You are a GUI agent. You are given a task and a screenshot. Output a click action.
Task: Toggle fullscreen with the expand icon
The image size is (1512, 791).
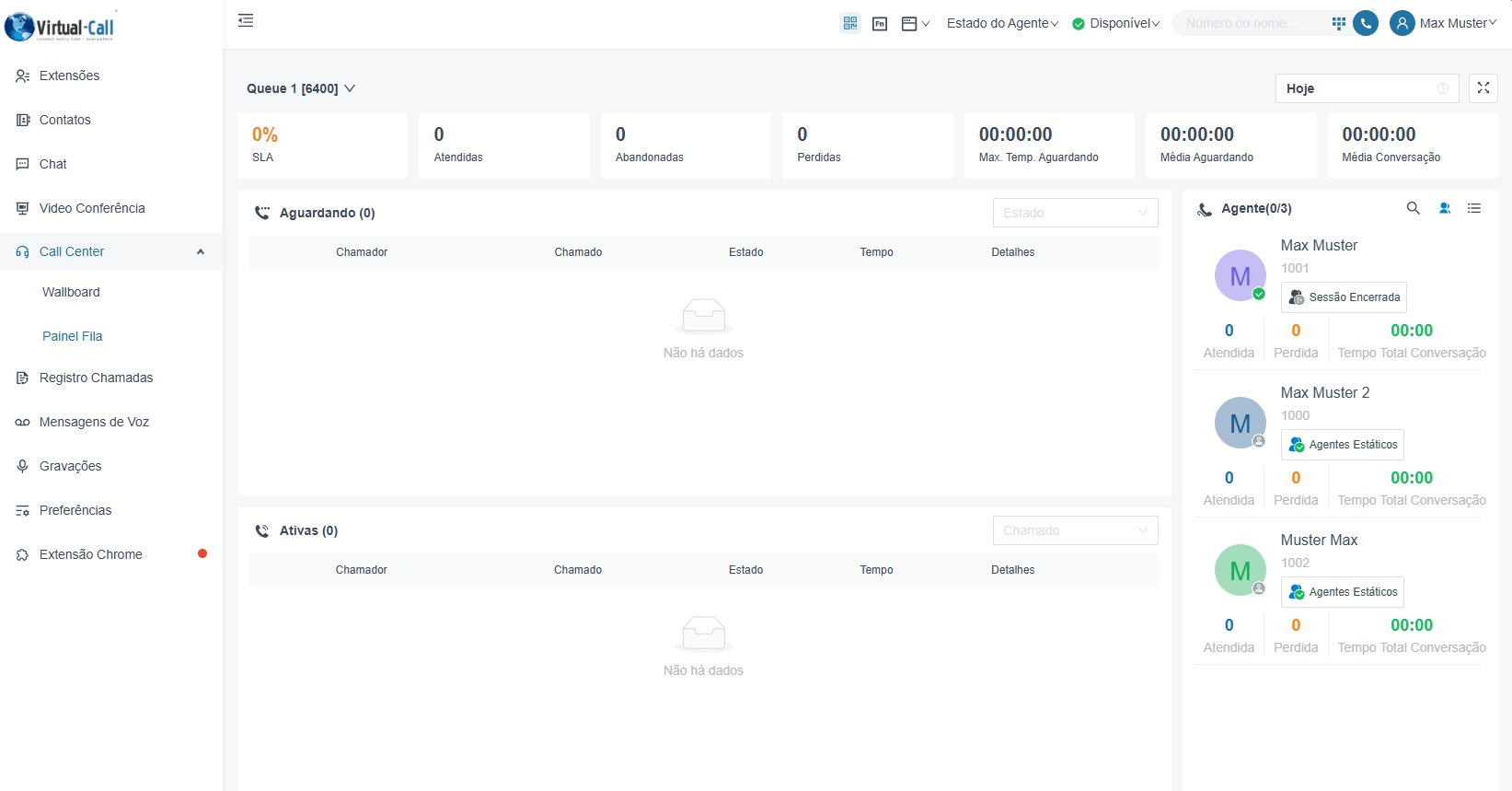[x=1483, y=87]
